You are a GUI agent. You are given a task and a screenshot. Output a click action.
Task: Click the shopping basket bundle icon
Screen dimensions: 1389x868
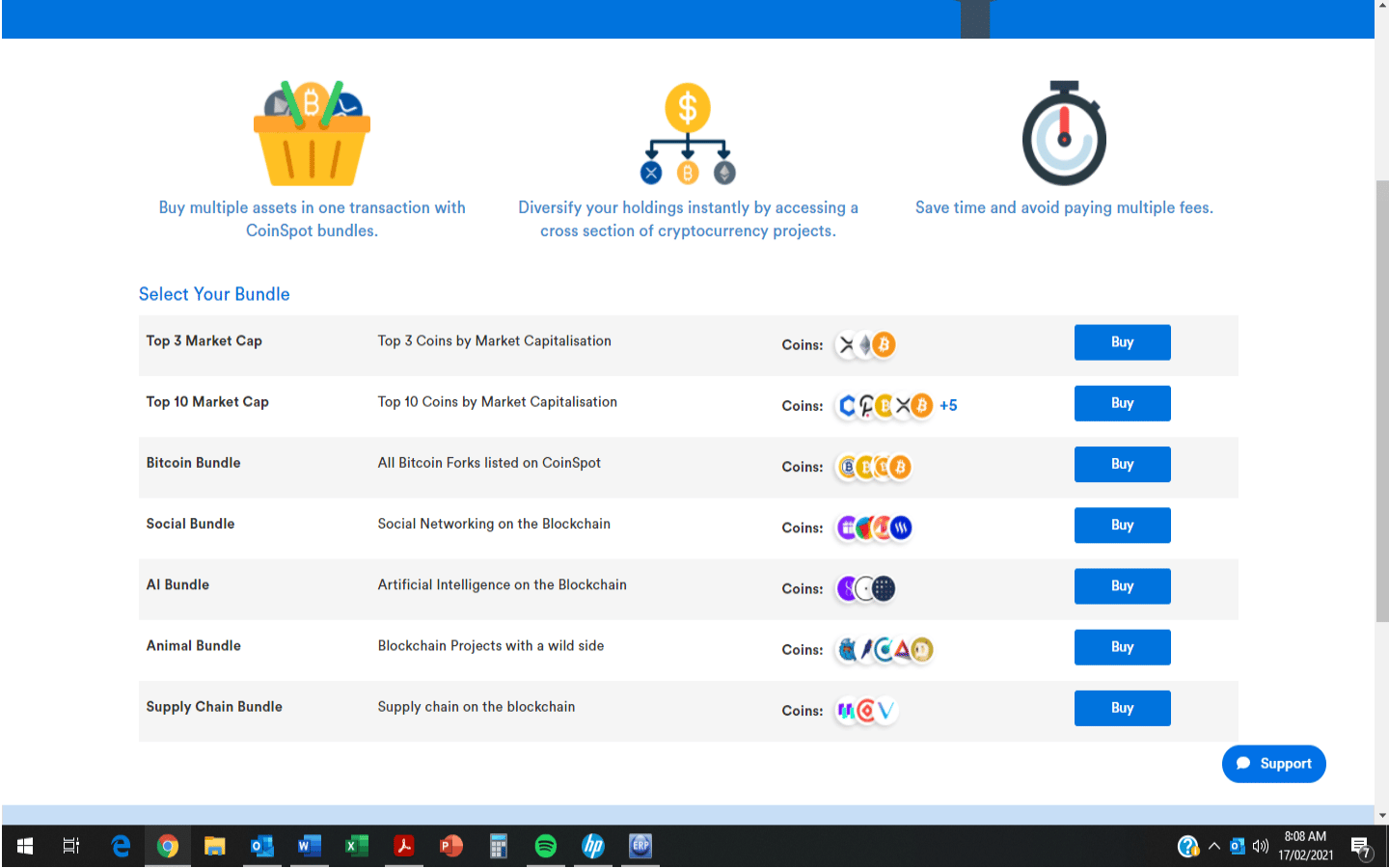312,133
